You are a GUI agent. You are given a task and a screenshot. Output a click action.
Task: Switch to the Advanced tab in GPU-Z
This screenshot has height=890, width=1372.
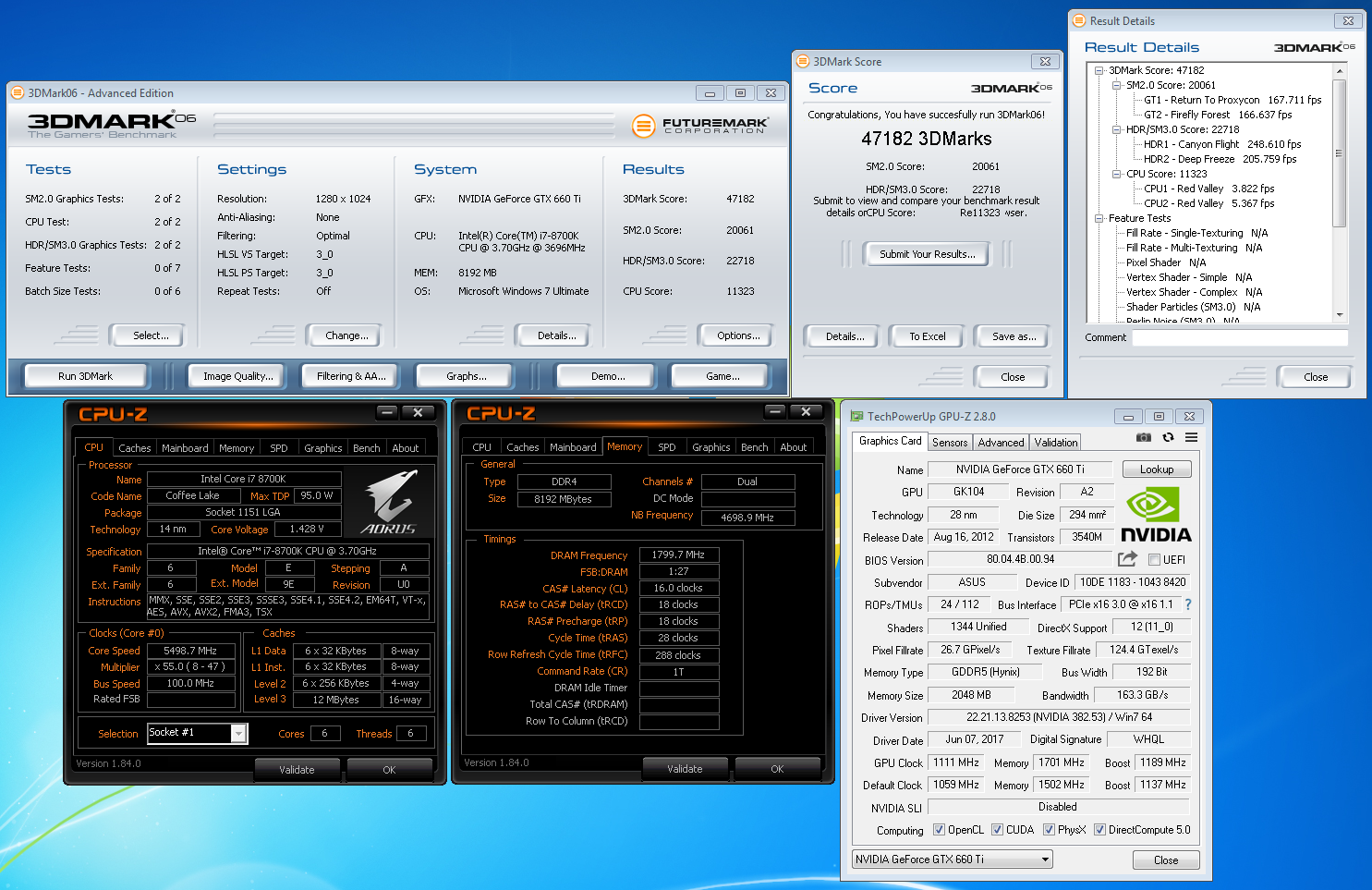[1001, 443]
